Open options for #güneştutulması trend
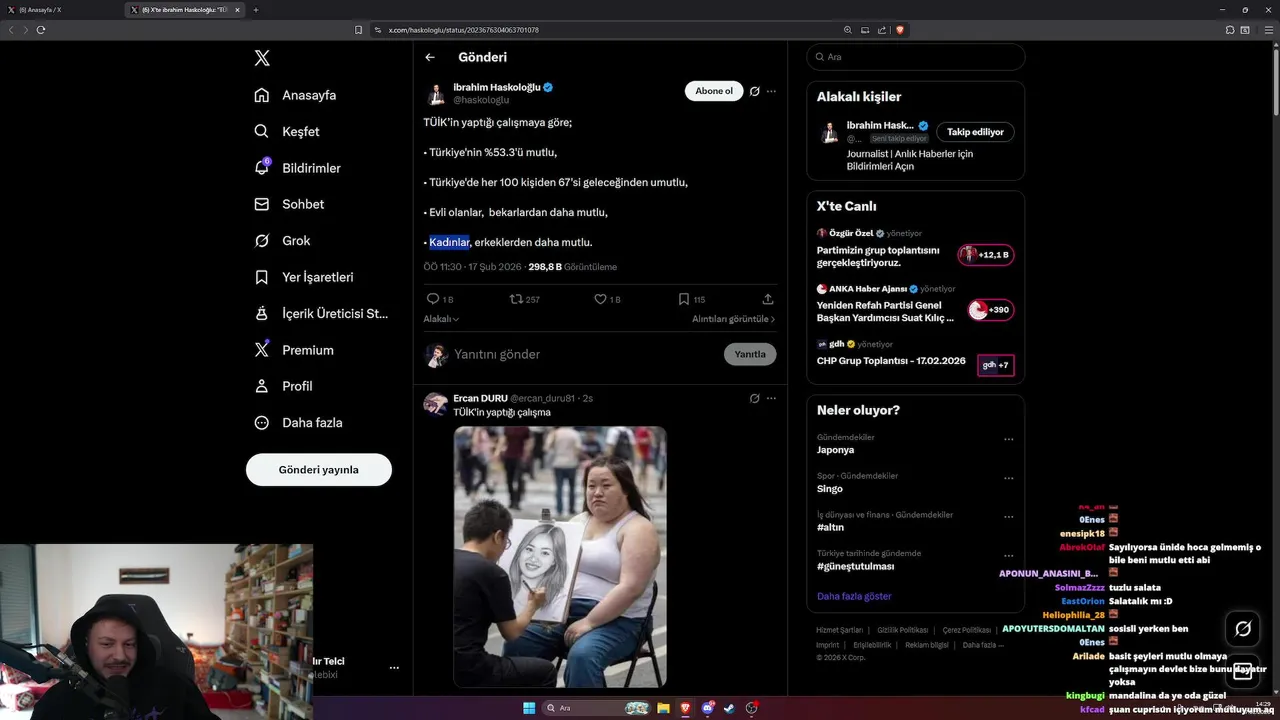This screenshot has height=720, width=1280. pos(1008,556)
